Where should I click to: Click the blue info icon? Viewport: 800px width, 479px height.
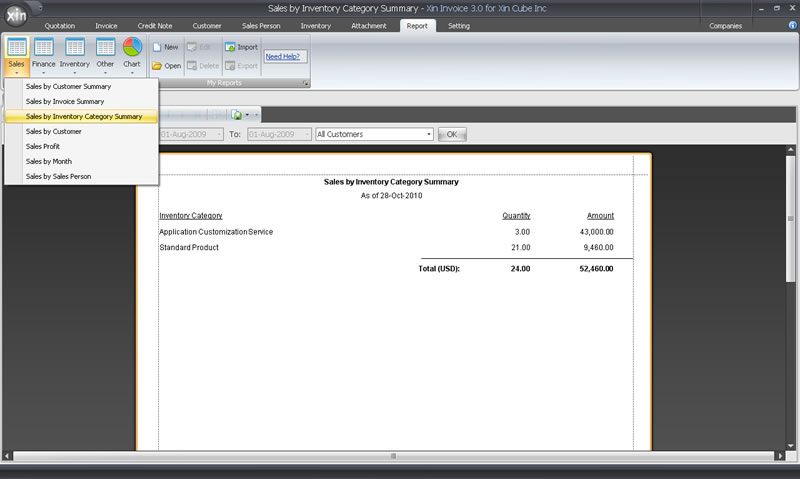tap(792, 25)
